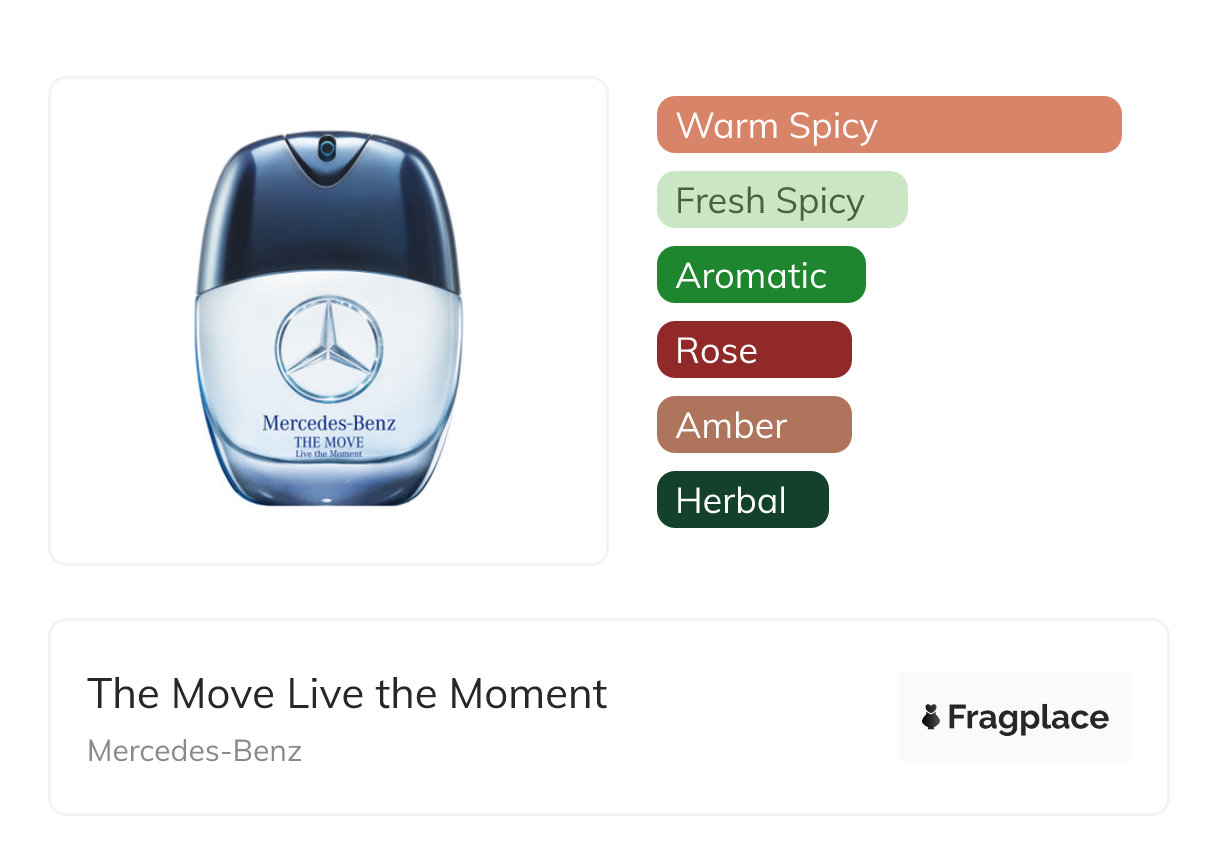Click The Move Live the Moment title

pos(347,694)
